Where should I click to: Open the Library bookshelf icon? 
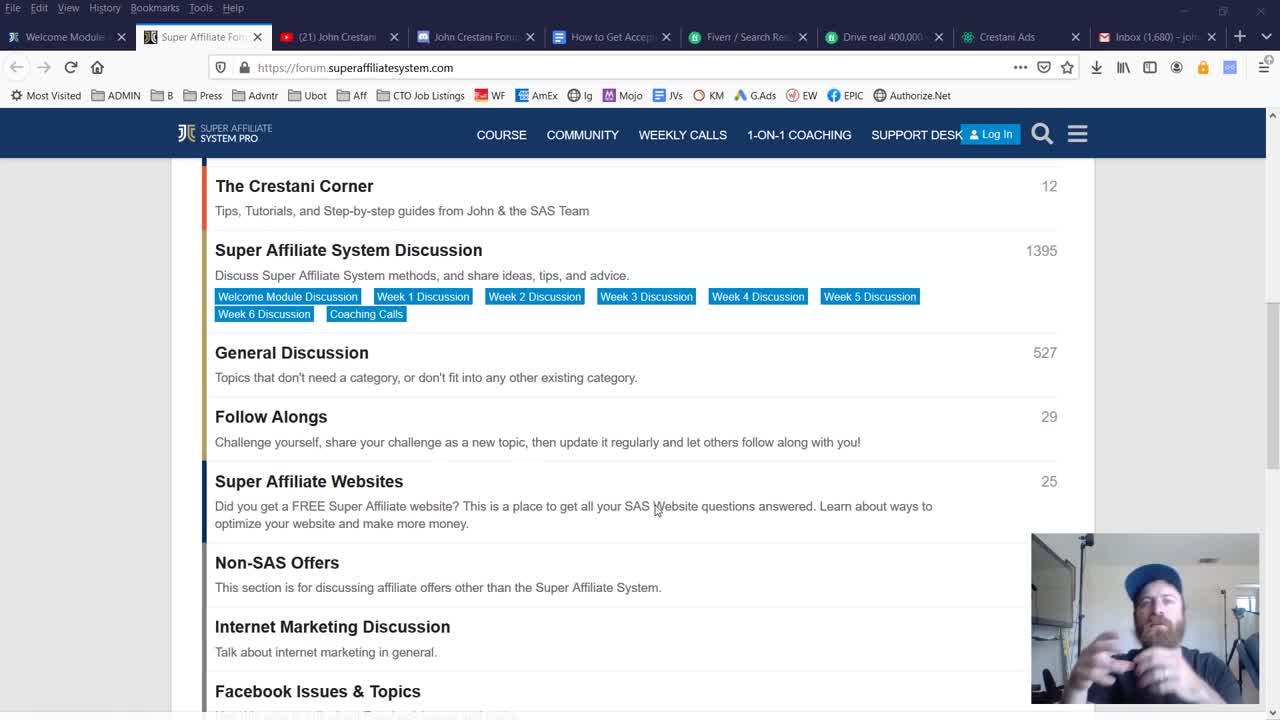1123,67
